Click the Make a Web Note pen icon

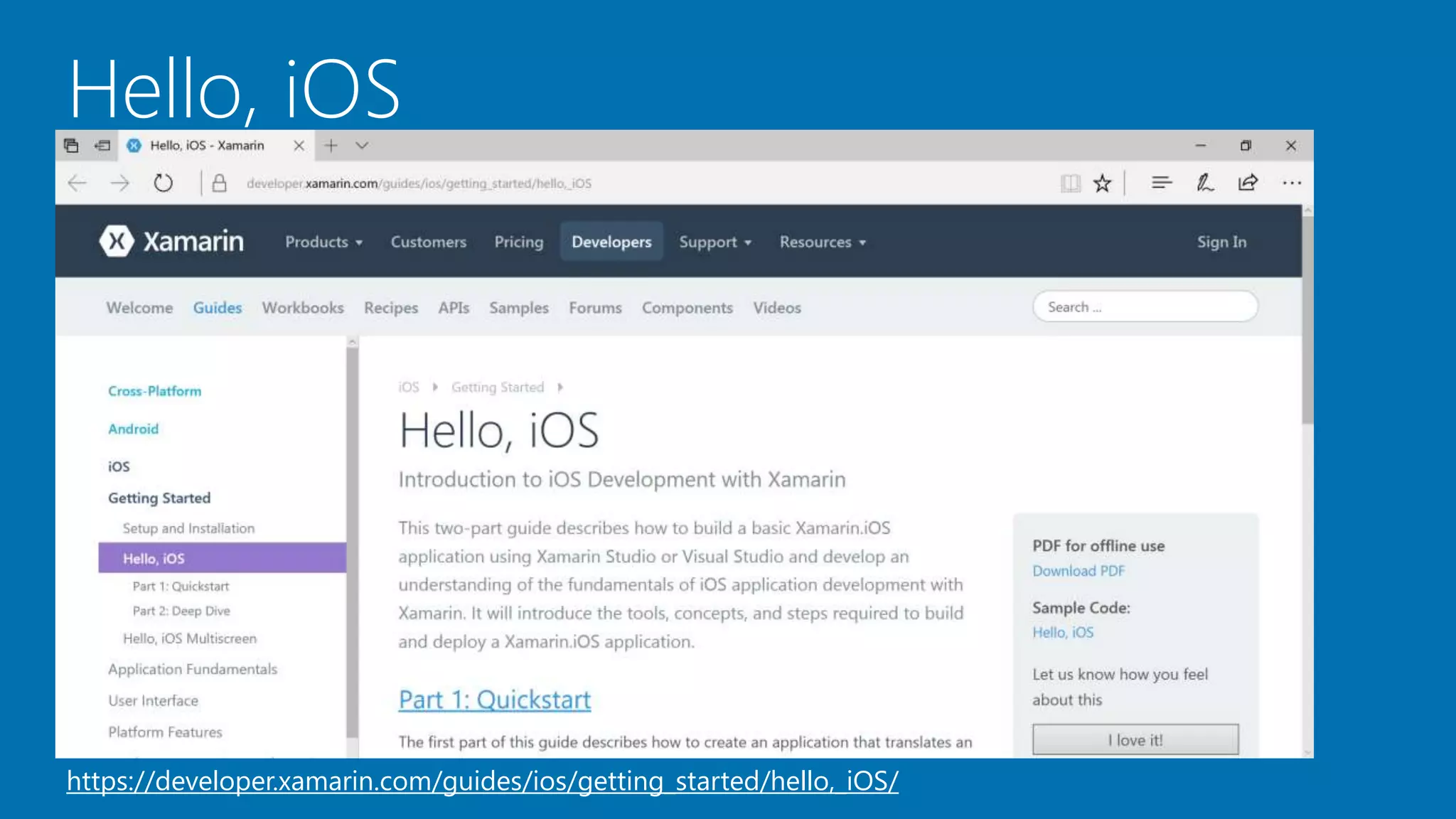pos(1205,183)
